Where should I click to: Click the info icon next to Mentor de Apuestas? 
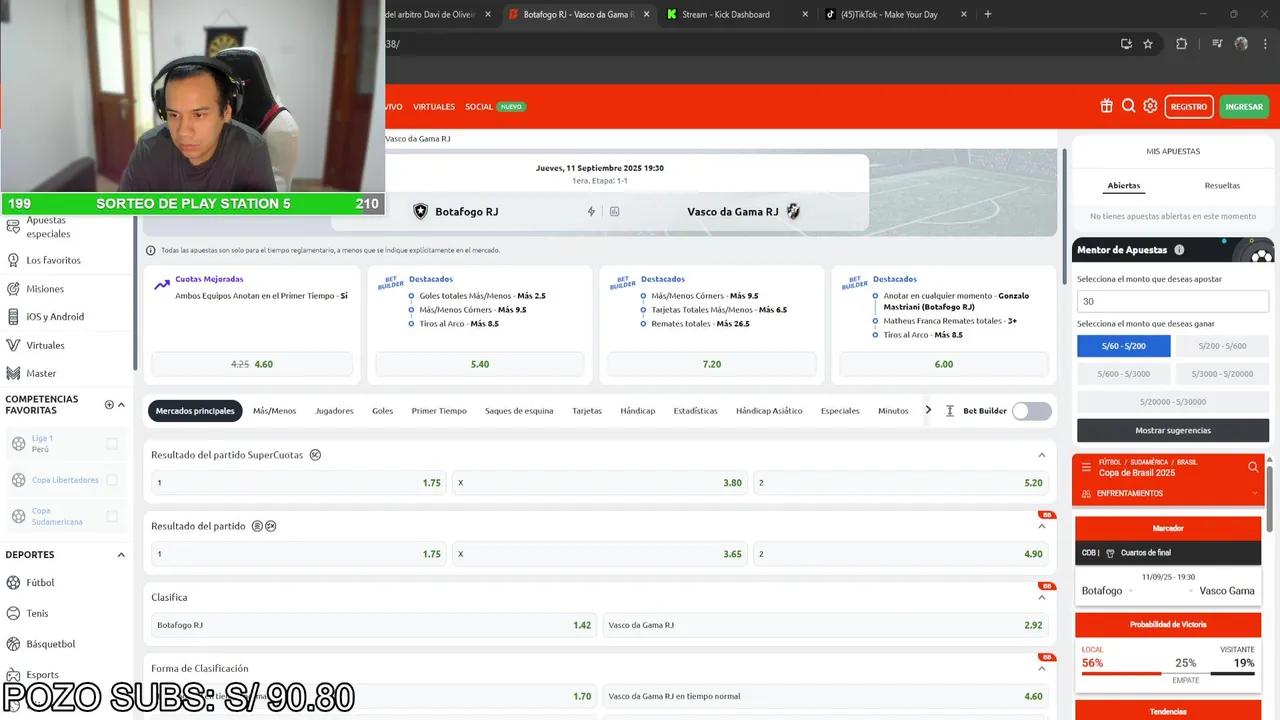point(1179,250)
